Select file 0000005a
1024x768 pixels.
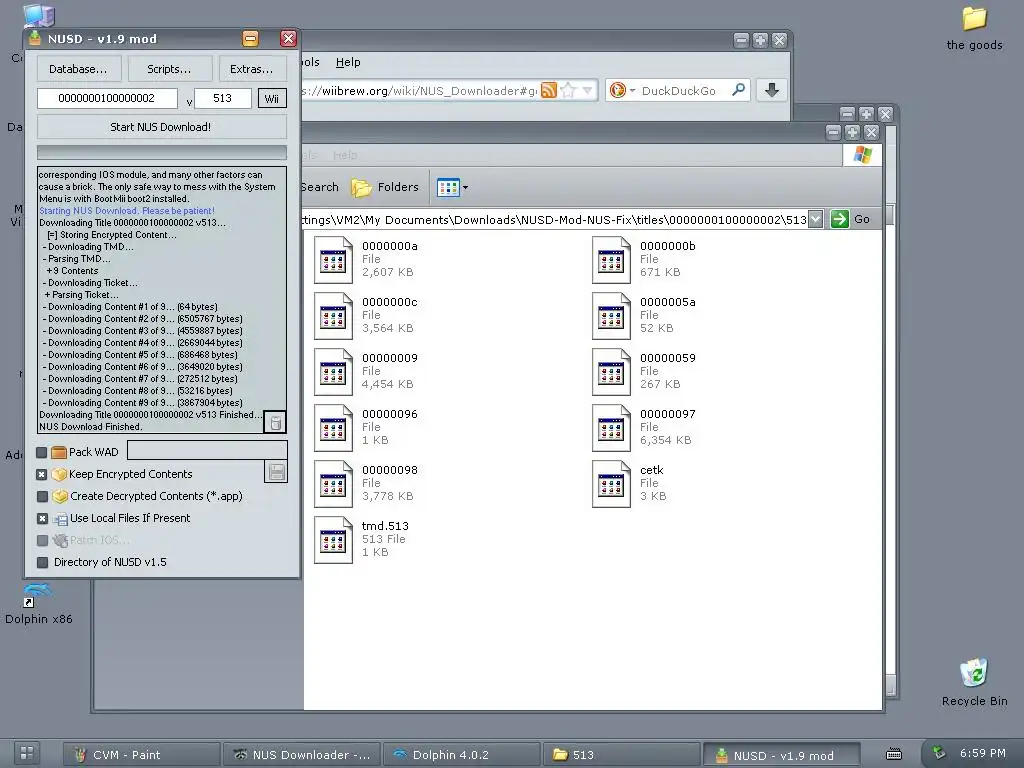pos(644,315)
